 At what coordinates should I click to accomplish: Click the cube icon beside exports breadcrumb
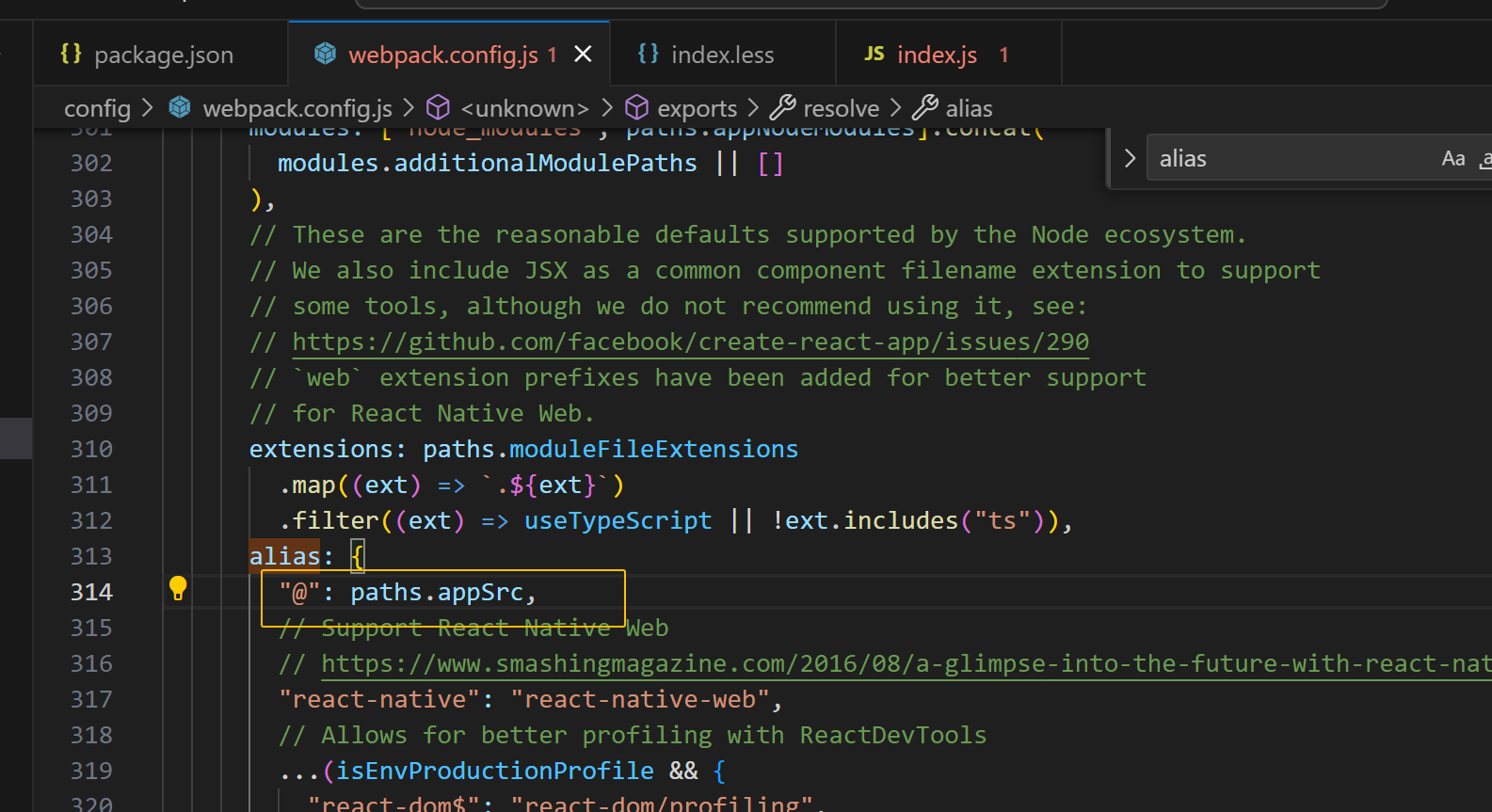coord(637,107)
